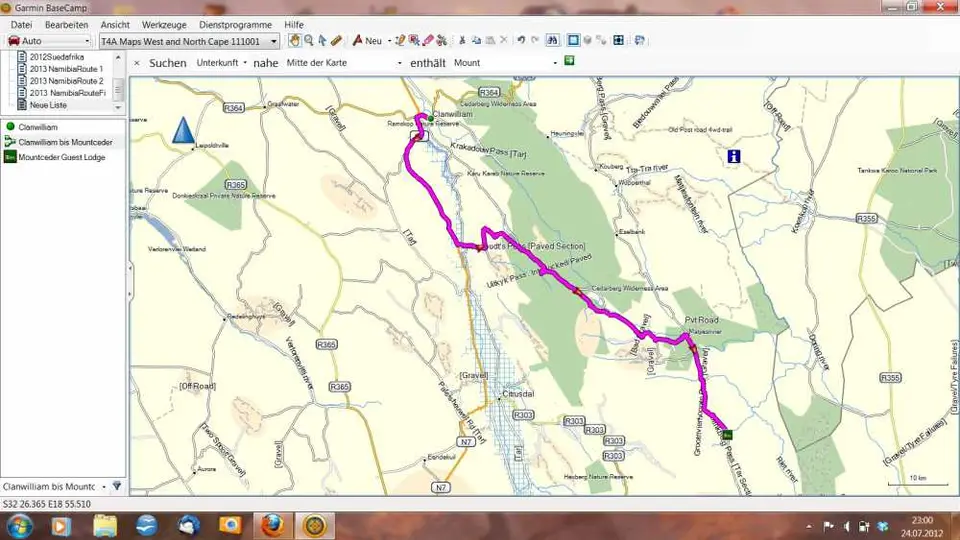Viewport: 960px width, 540px height.
Task: Select the 2013 NamibiaRoute 1 list
Action: [66, 69]
